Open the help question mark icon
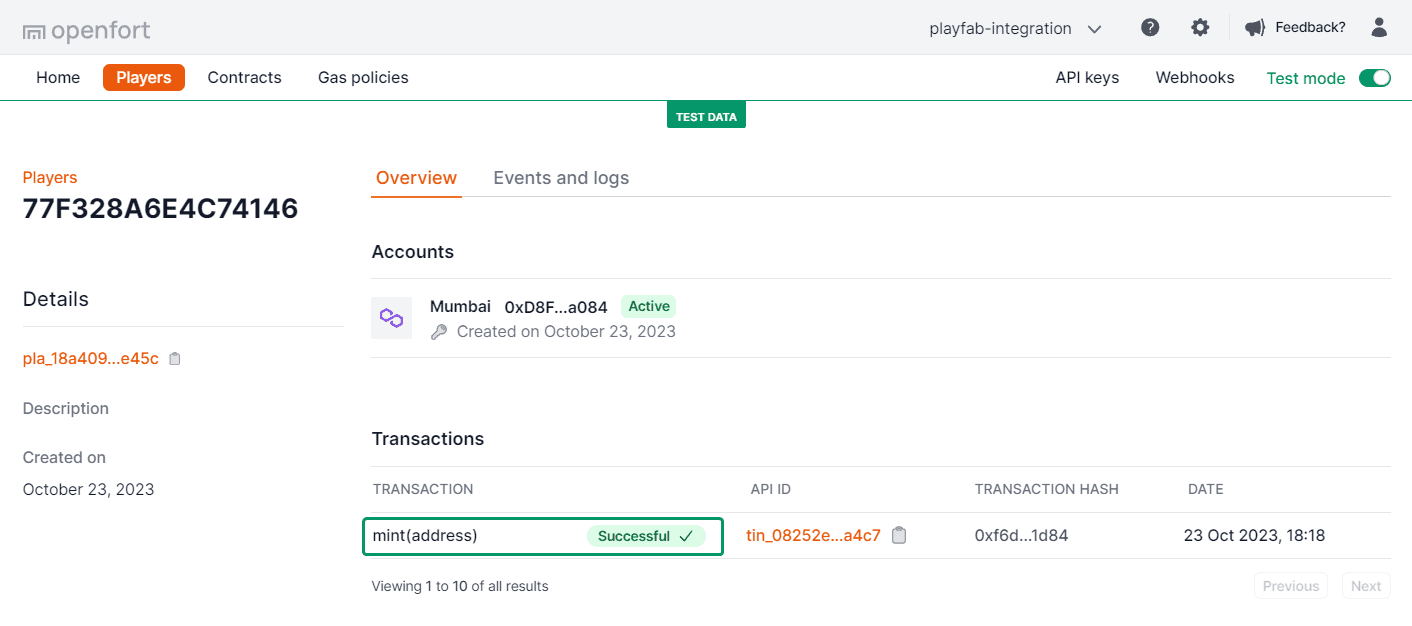The image size is (1412, 626). pos(1150,28)
